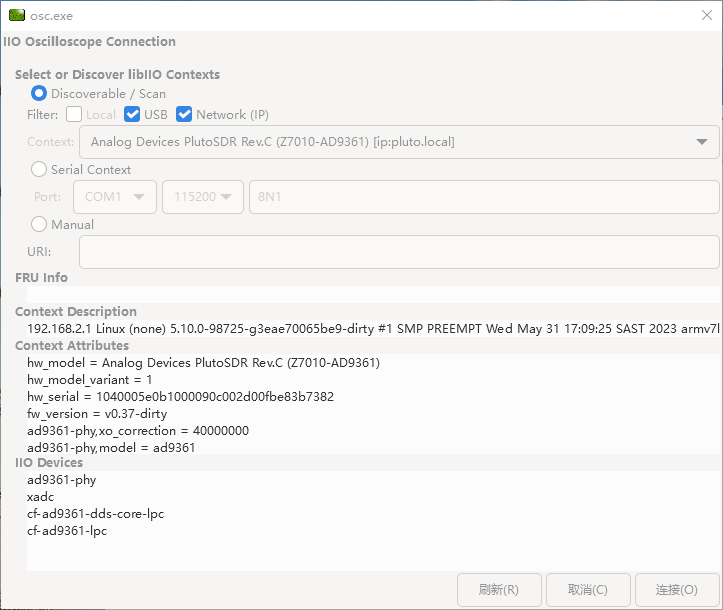The height and width of the screenshot is (610, 723).
Task: Close the osc.exe connection window
Action: pyautogui.click(x=706, y=15)
